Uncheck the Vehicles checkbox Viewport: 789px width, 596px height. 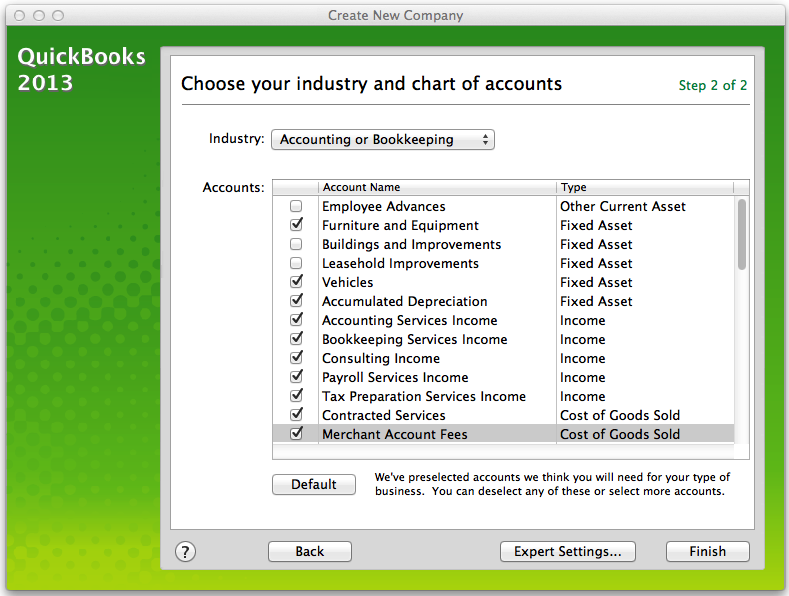pos(296,281)
